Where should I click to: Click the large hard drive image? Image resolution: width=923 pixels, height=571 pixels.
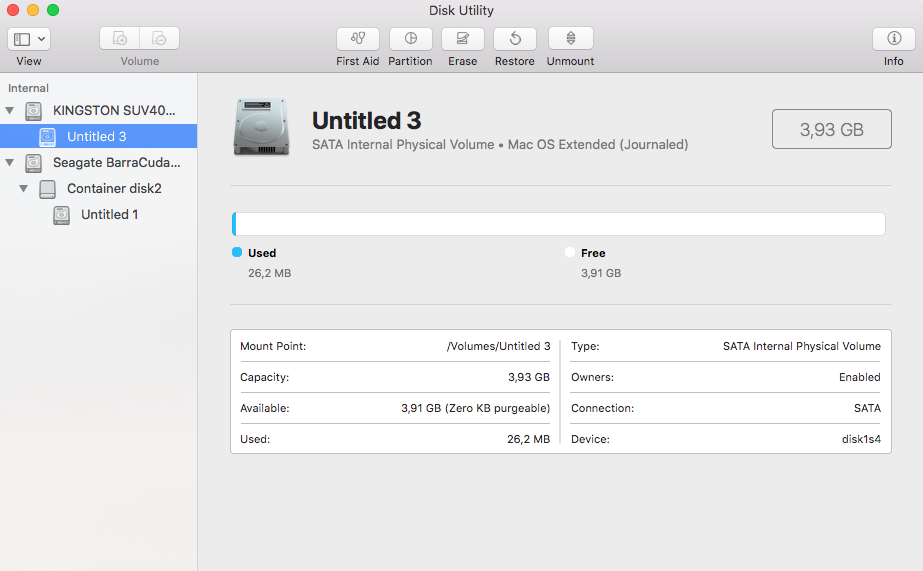261,127
